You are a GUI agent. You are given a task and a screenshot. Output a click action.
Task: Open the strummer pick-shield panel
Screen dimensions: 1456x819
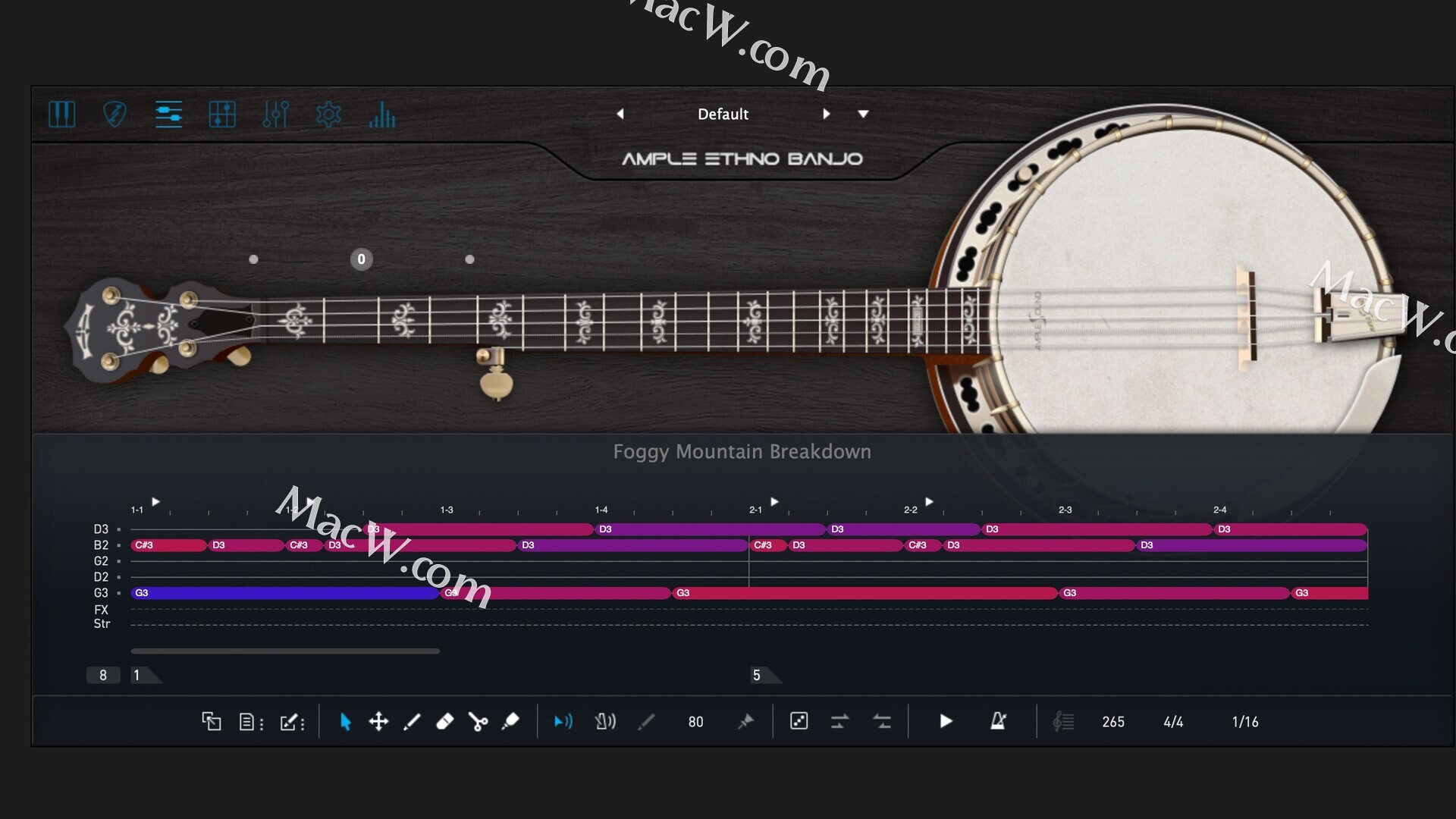115,115
